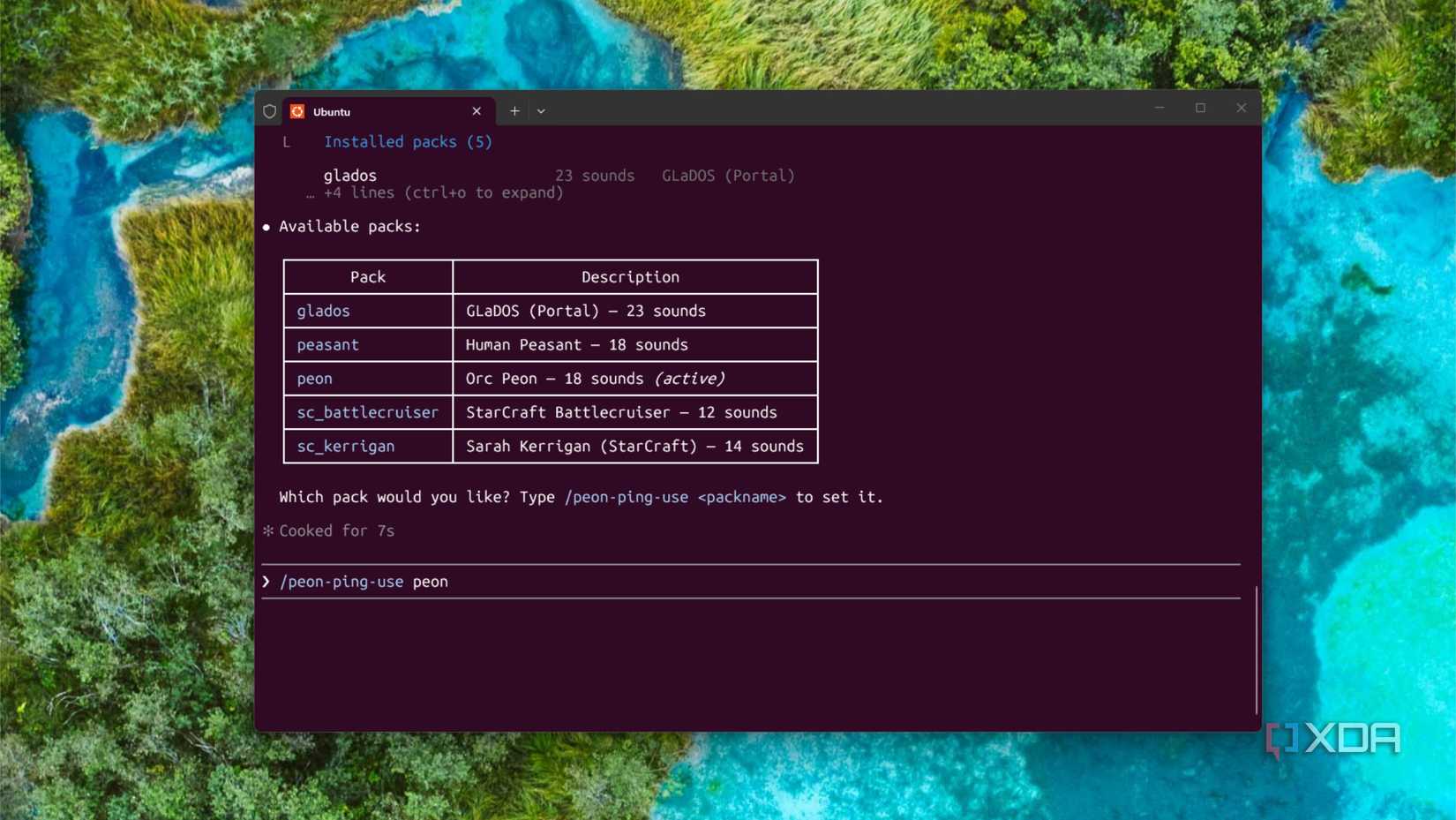Click the 'sc_kerrigan' table cell
Viewport: 1456px width, 820px height.
(368, 446)
